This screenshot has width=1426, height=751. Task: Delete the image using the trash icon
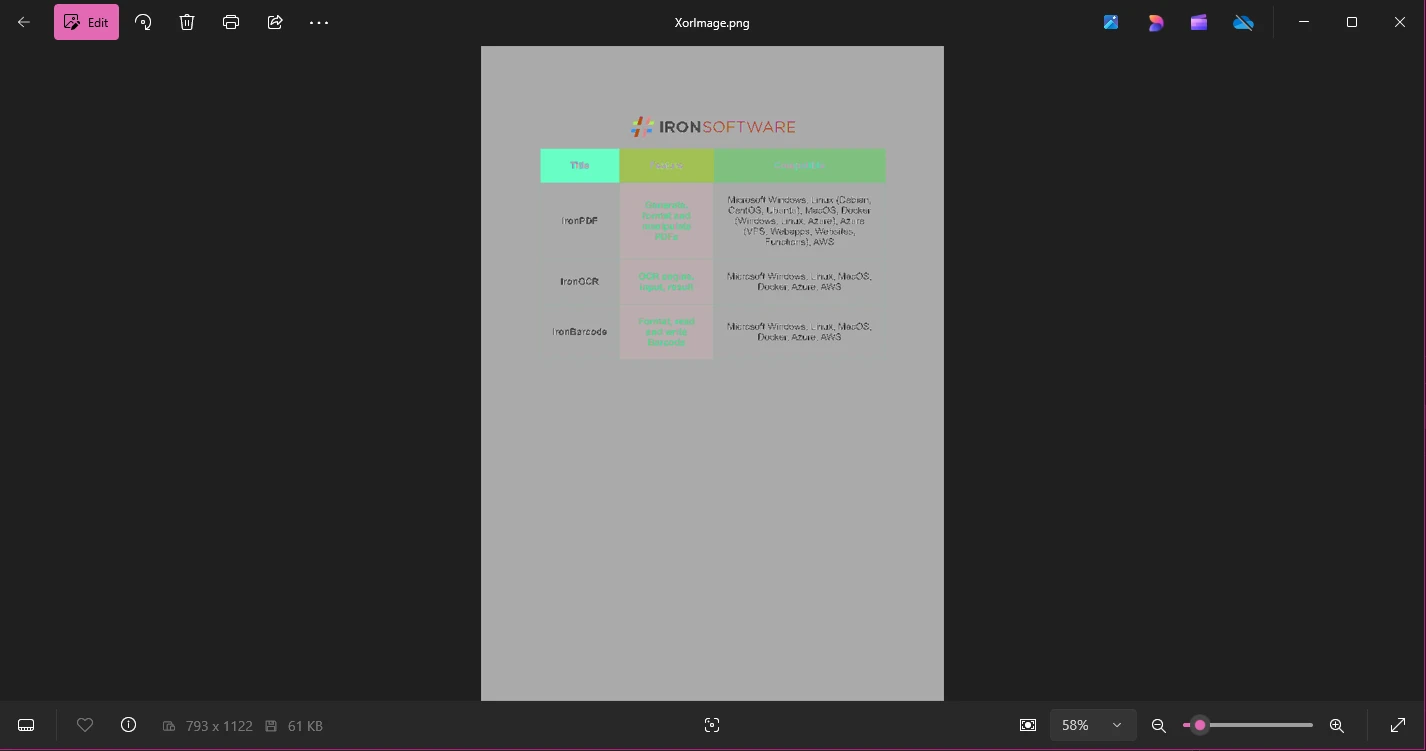click(x=187, y=22)
